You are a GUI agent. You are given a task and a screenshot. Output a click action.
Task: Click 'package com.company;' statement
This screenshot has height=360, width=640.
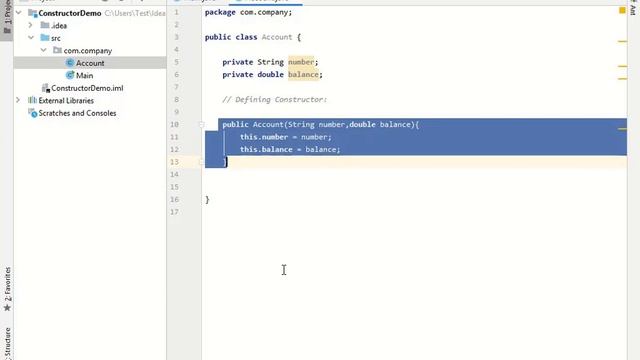248,12
